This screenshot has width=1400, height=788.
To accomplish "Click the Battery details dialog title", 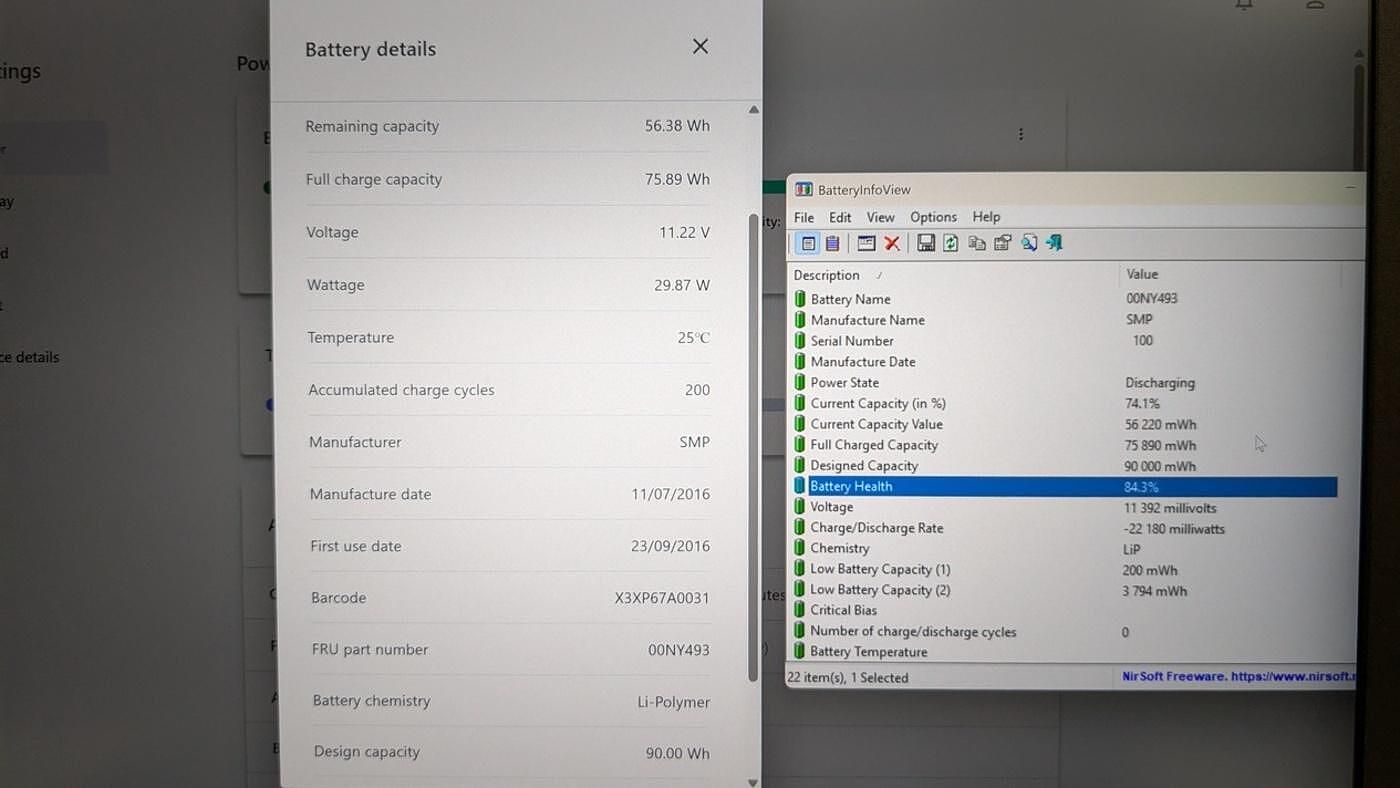I will click(x=370, y=49).
